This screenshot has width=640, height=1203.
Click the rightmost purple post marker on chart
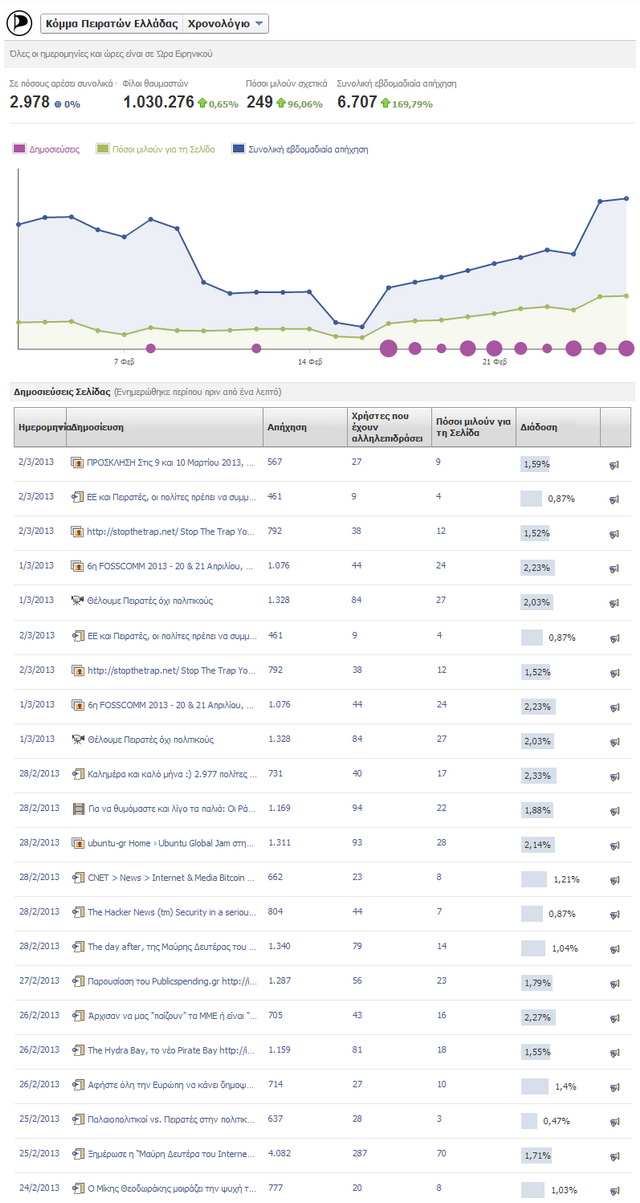(x=626, y=348)
